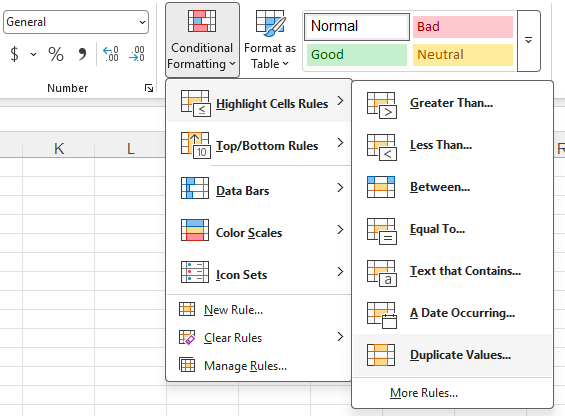Open the Clear Rules submenu
This screenshot has width=565, height=416.
[x=259, y=338]
